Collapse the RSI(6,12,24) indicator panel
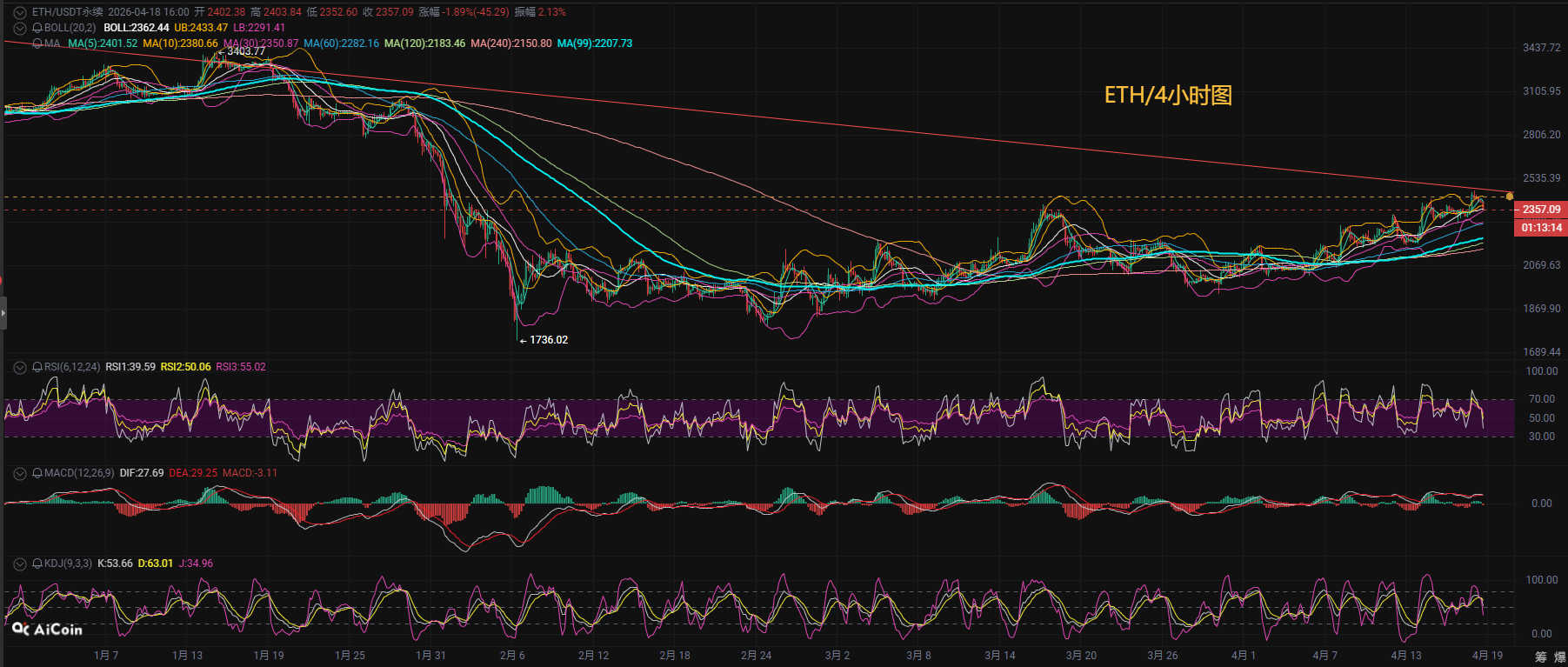The width and height of the screenshot is (1568, 667). 19,367
